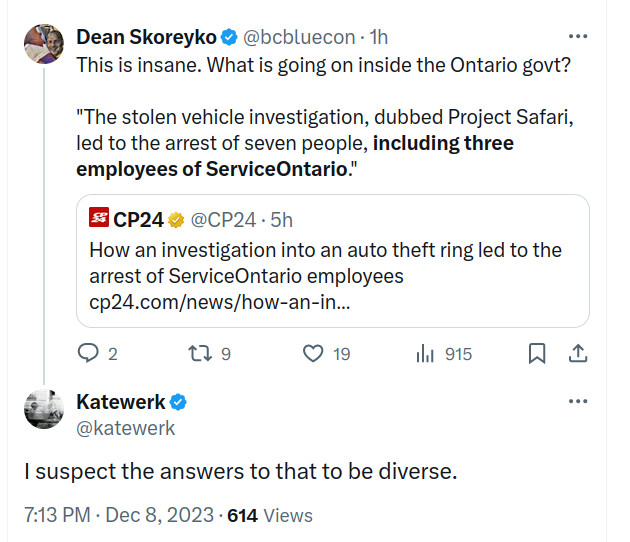Click the 614 Views count
The image size is (630, 542).
pyautogui.click(x=270, y=515)
